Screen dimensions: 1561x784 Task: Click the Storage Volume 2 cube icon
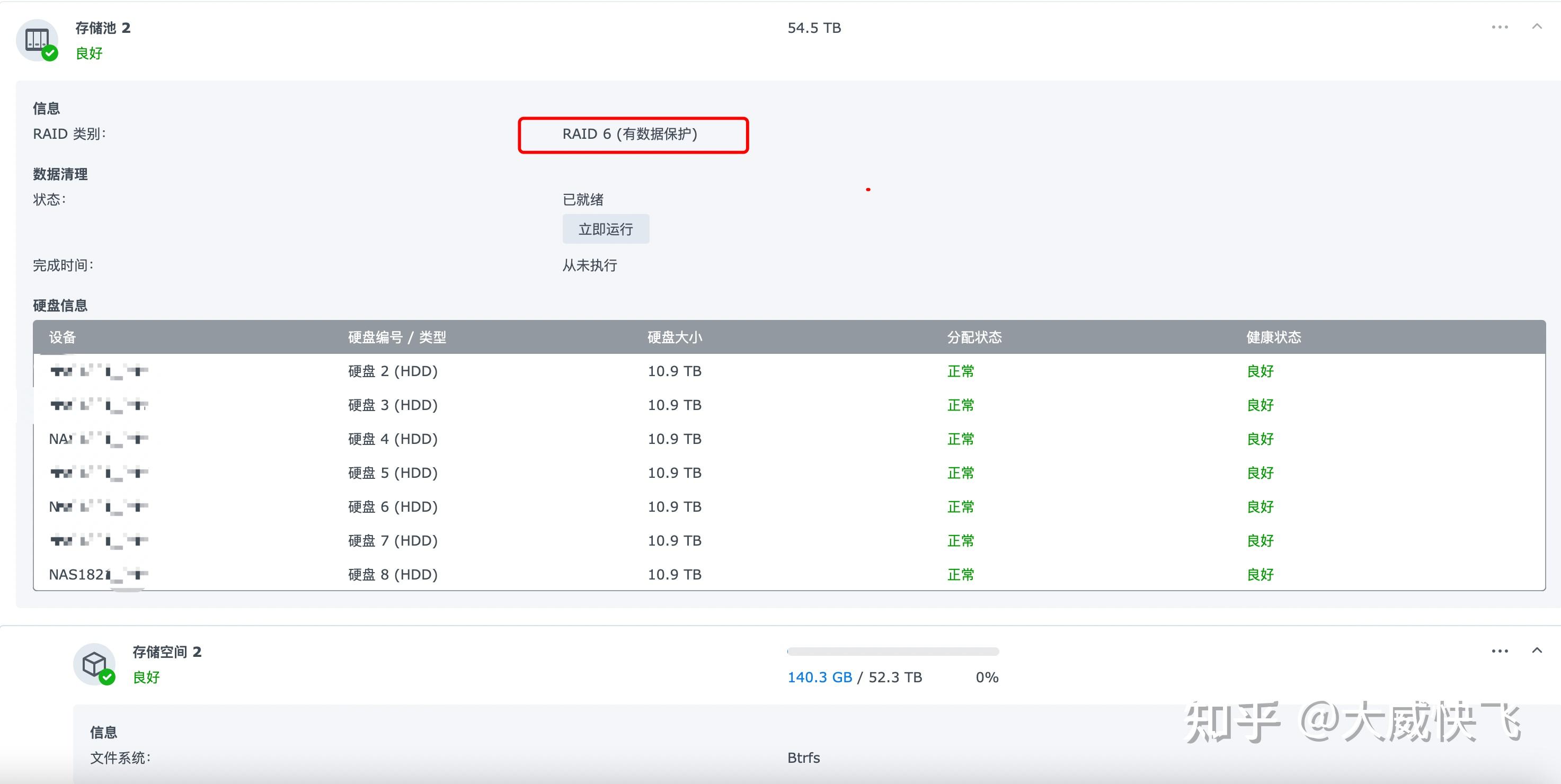click(x=94, y=664)
